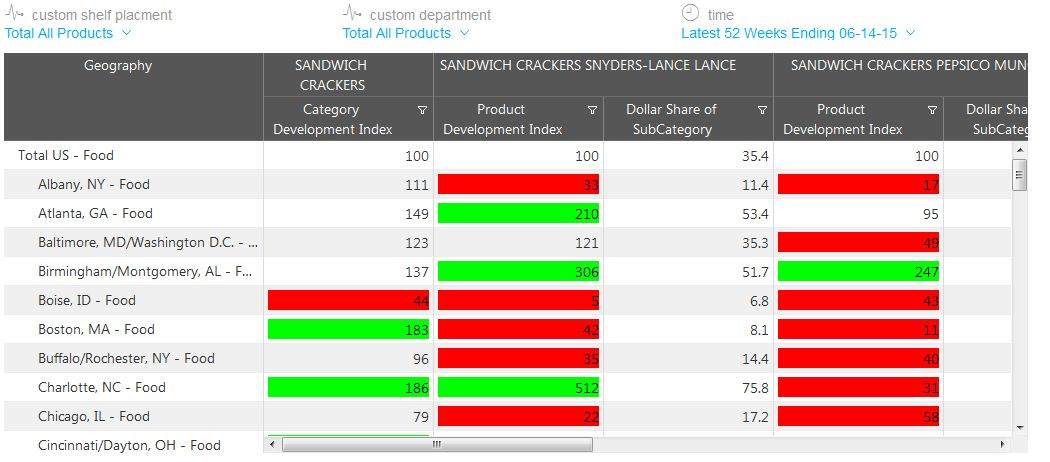Click horizontal scrollbar right arrow
The width and height of the screenshot is (1050, 462).
(1004, 444)
